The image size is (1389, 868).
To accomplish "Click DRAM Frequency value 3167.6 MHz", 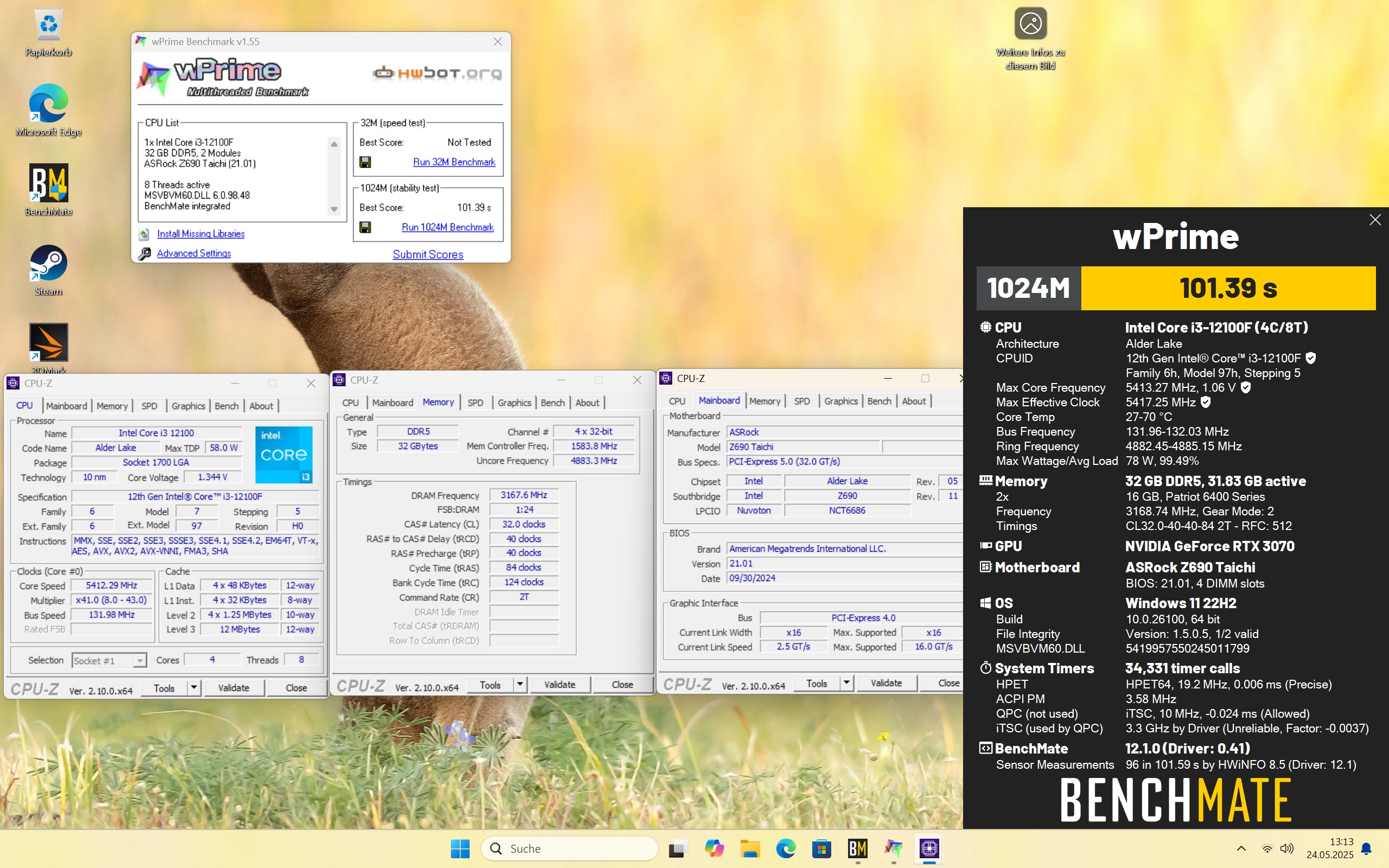I will [x=524, y=495].
